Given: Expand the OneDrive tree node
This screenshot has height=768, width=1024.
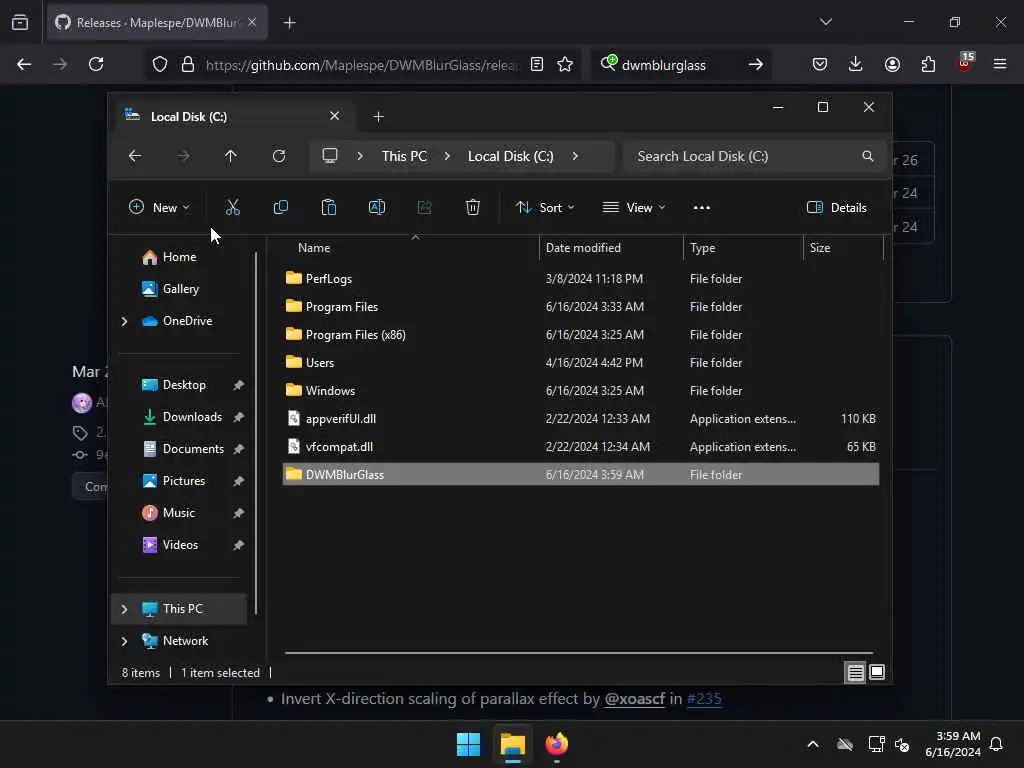Looking at the screenshot, I should point(124,321).
